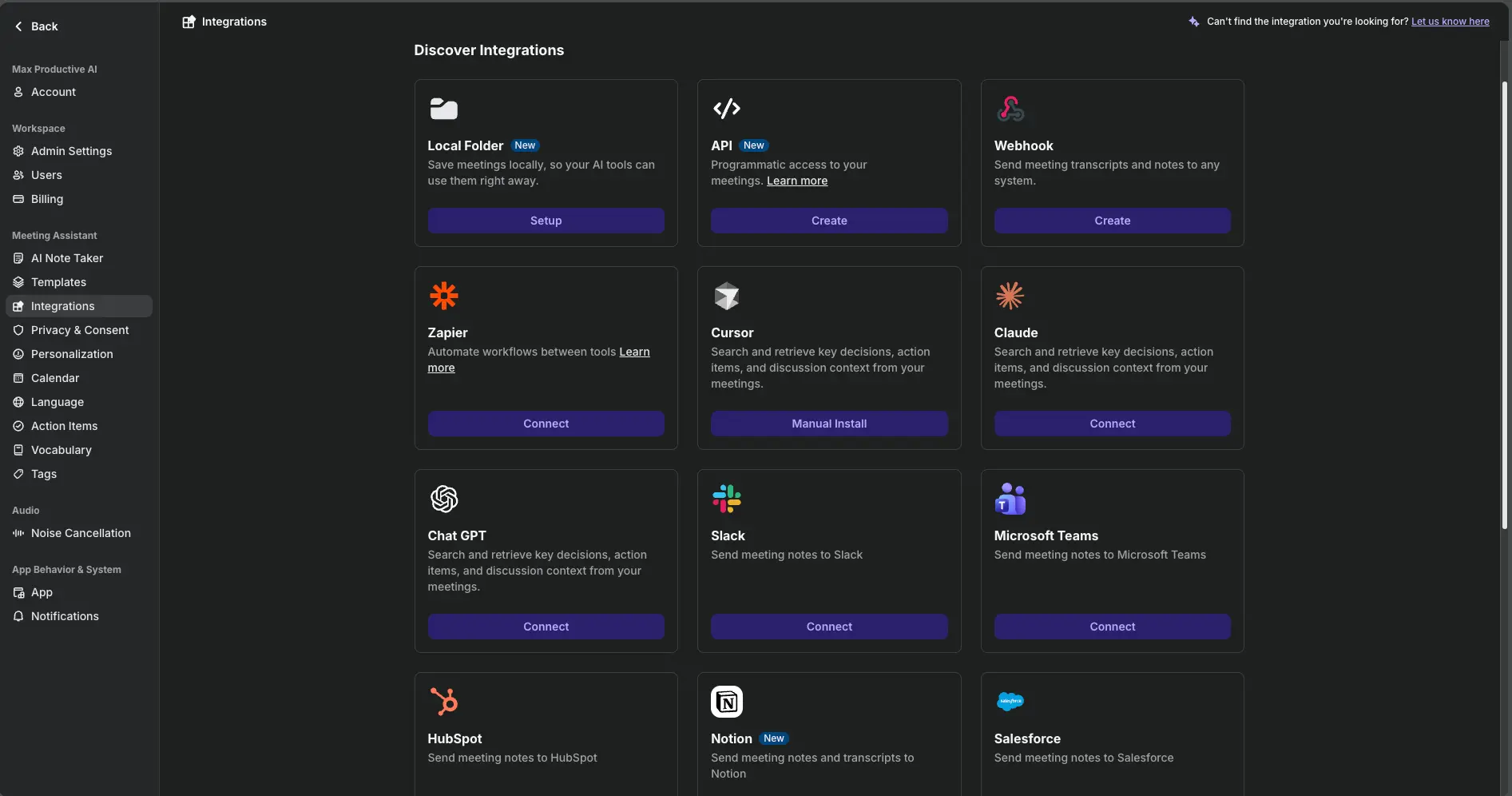The height and width of the screenshot is (796, 1512).
Task: Click the App icon in sidebar
Action: [18, 592]
